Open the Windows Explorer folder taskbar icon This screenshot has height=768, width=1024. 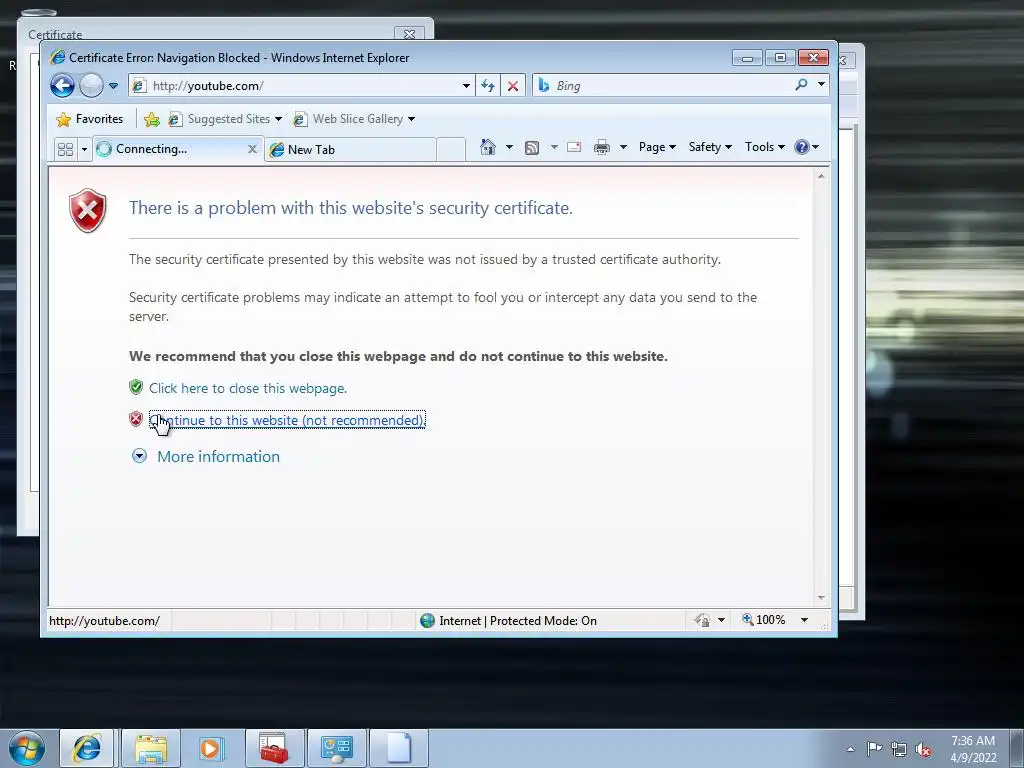150,748
